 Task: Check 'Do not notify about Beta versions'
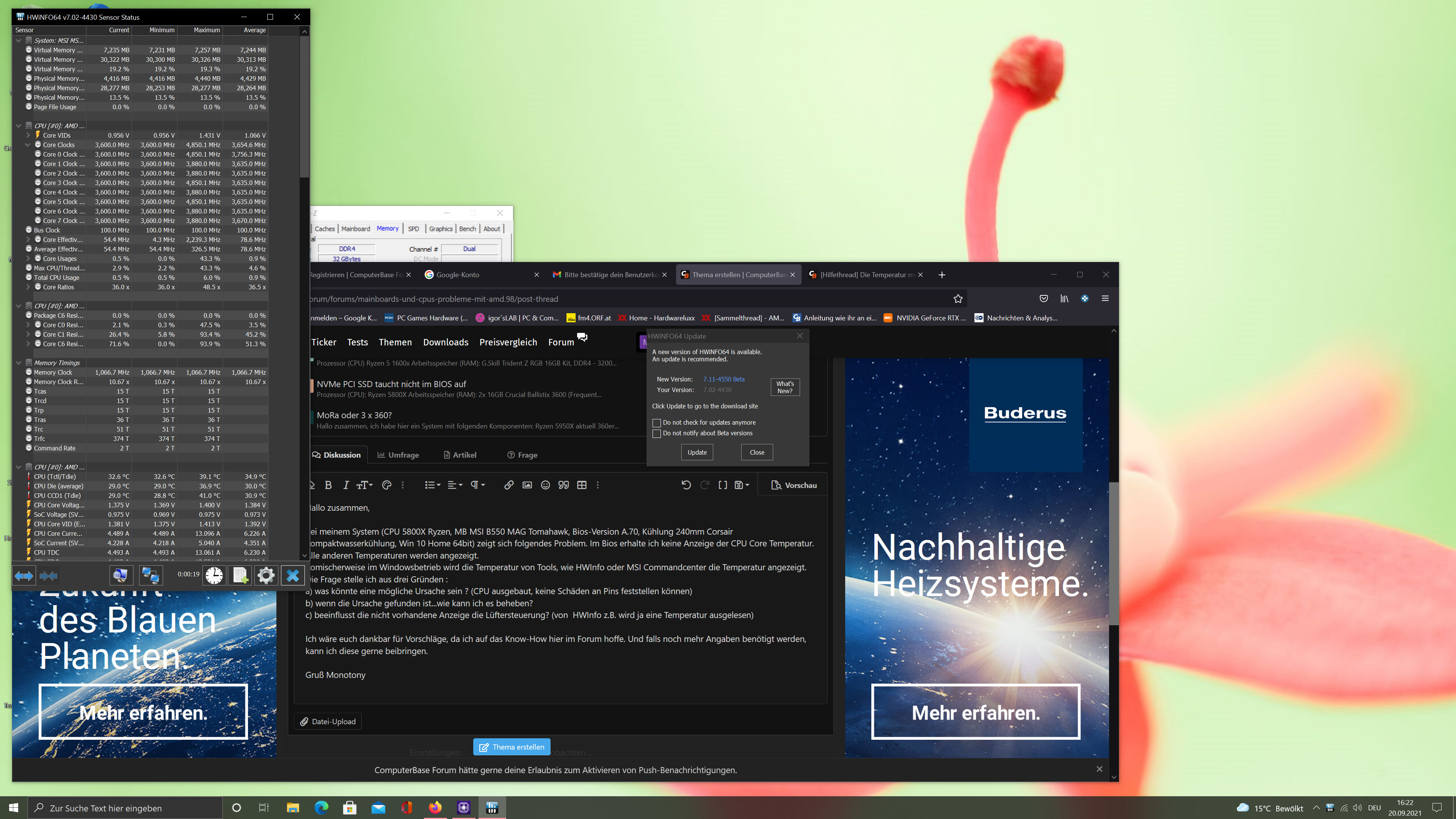[657, 433]
